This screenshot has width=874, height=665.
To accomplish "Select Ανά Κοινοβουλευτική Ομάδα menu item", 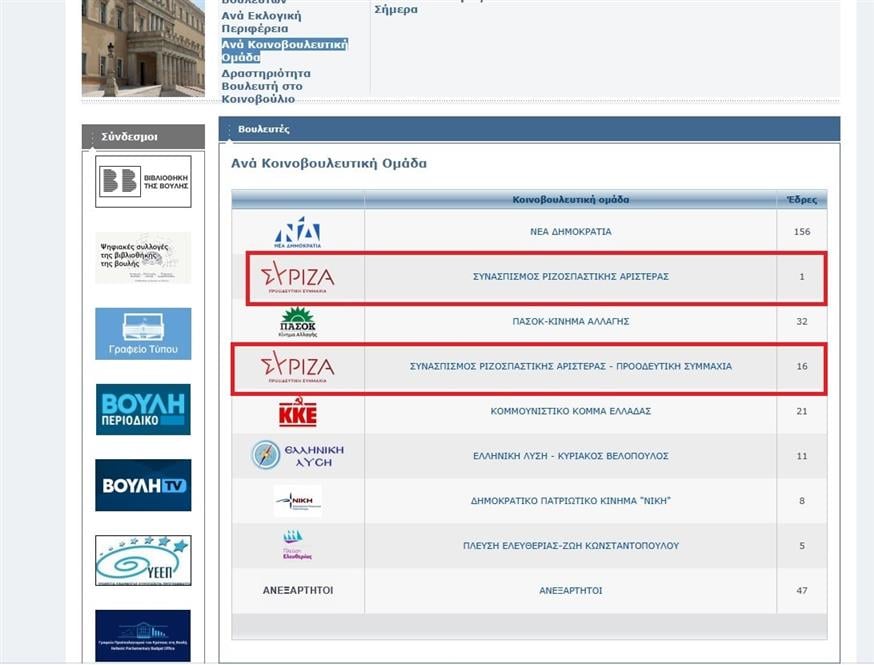I will pos(284,51).
